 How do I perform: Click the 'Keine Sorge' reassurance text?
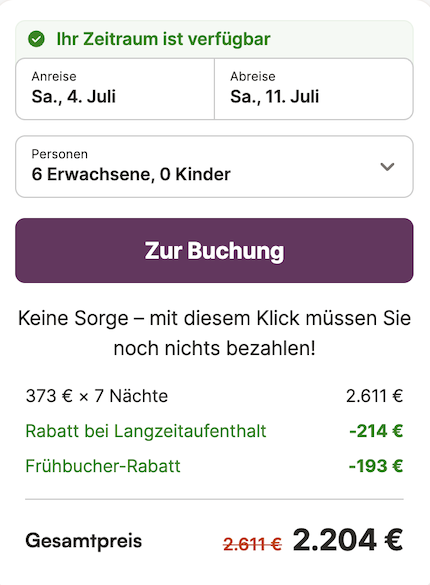pos(214,333)
